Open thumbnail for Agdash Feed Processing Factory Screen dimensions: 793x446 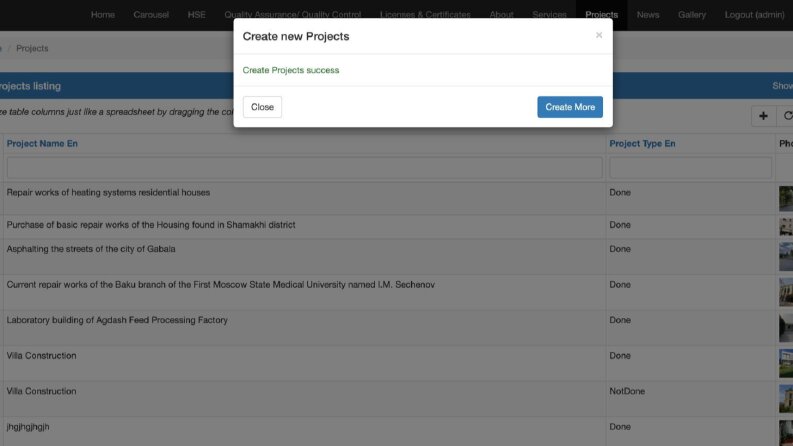click(786, 327)
